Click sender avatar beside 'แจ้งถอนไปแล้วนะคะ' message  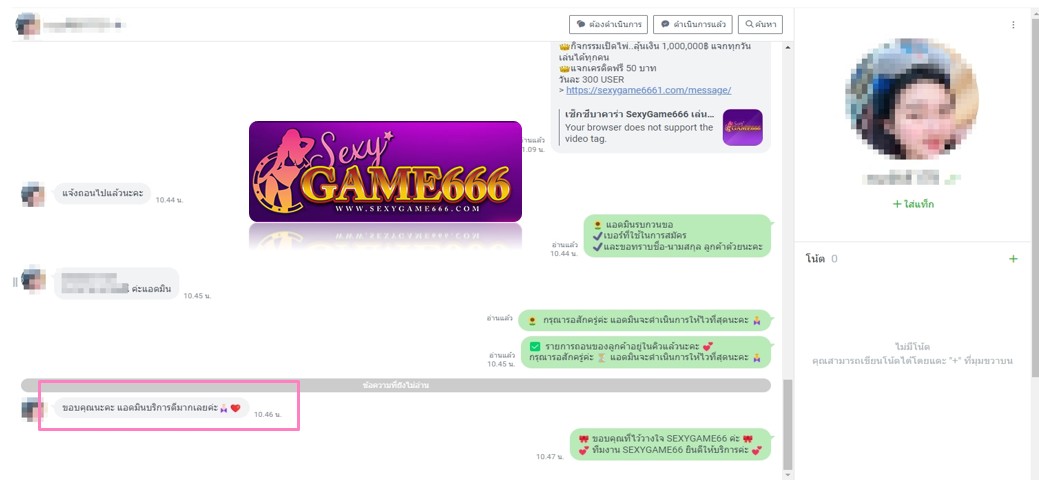[33, 194]
